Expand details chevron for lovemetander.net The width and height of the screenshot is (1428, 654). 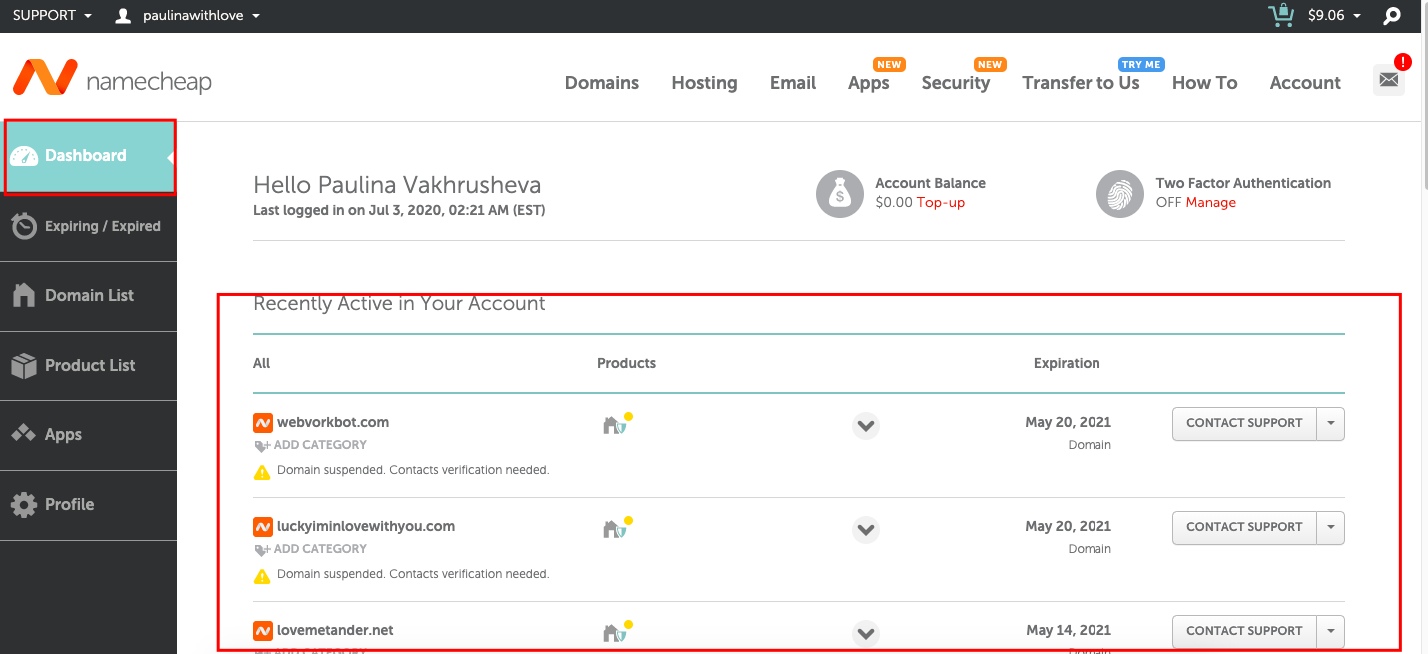click(x=866, y=634)
